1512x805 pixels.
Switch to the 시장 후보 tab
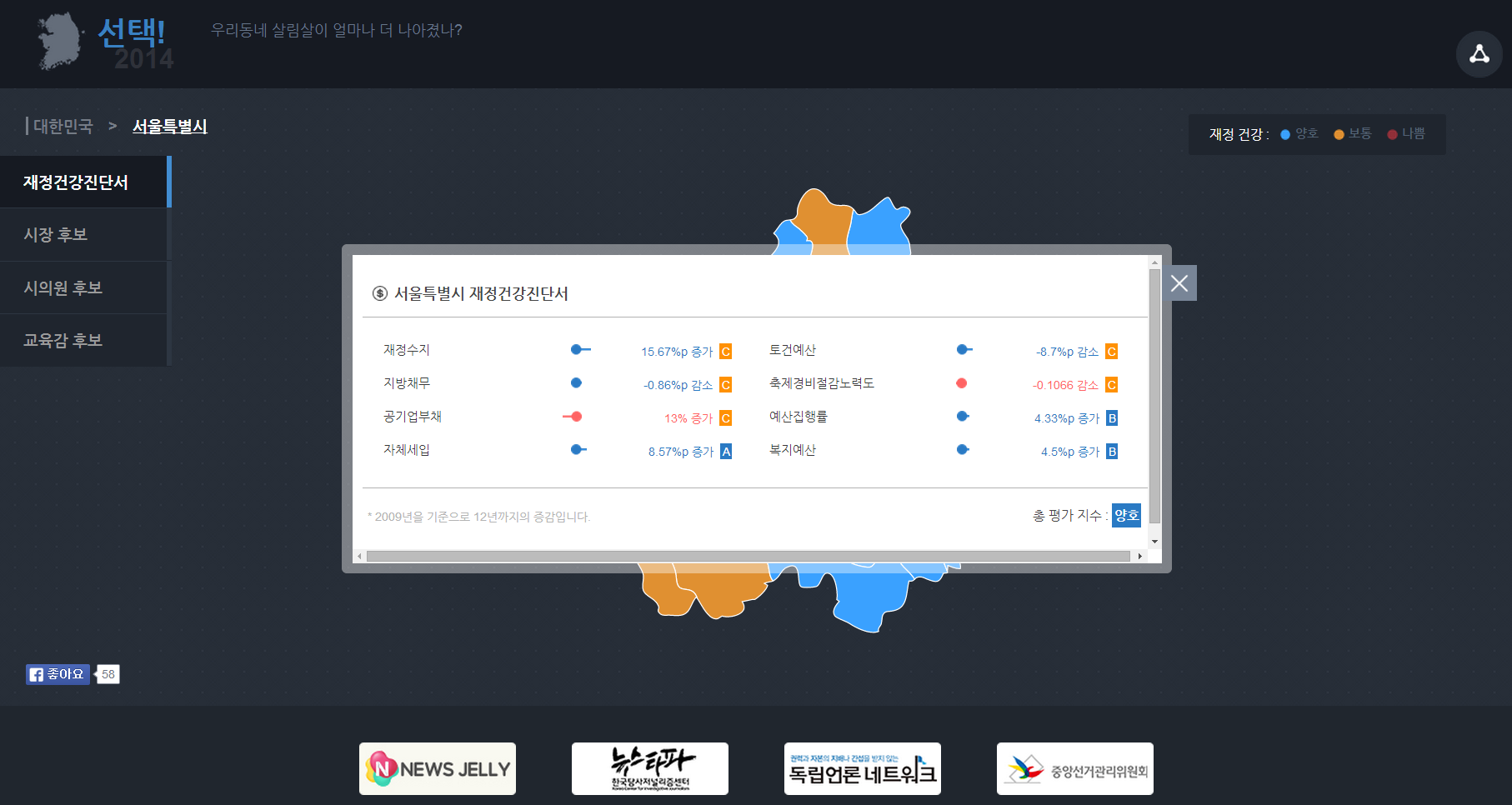83,235
